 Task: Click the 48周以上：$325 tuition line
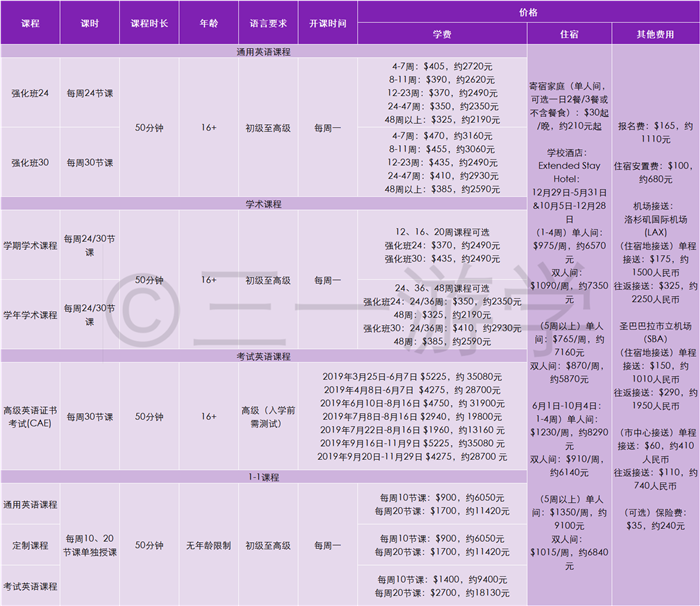click(x=442, y=120)
